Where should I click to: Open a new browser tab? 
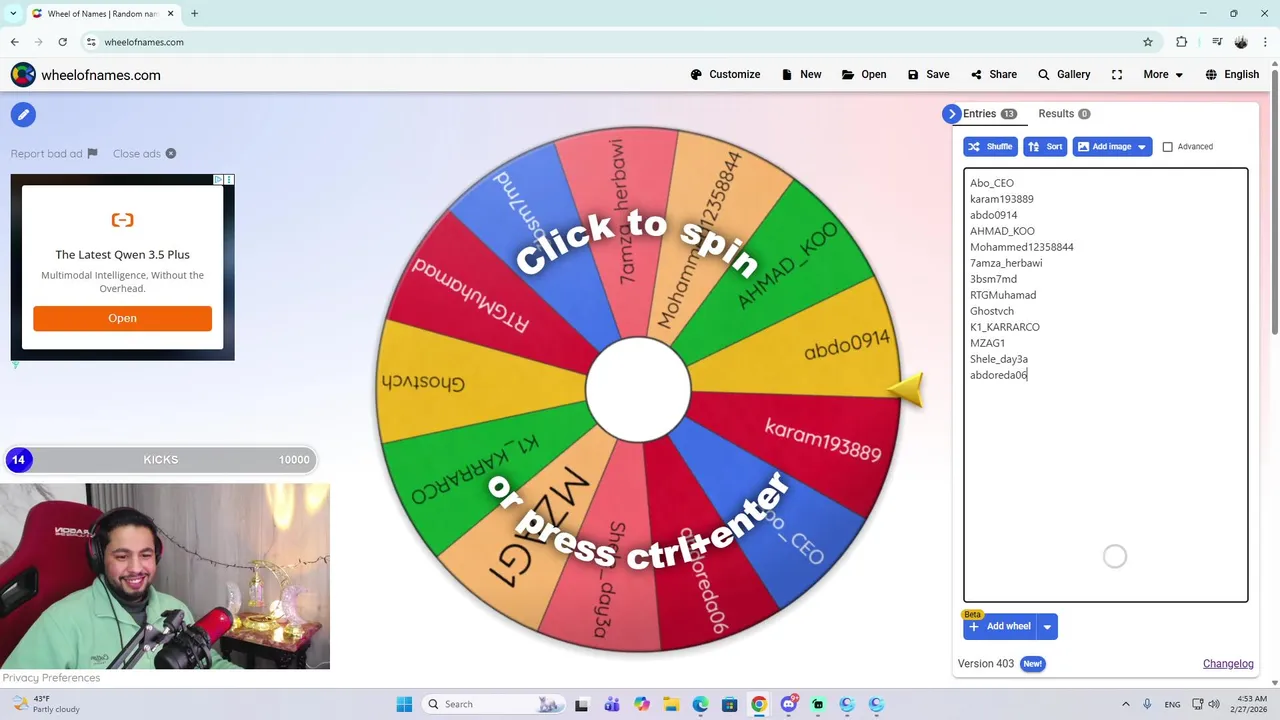pyautogui.click(x=194, y=14)
